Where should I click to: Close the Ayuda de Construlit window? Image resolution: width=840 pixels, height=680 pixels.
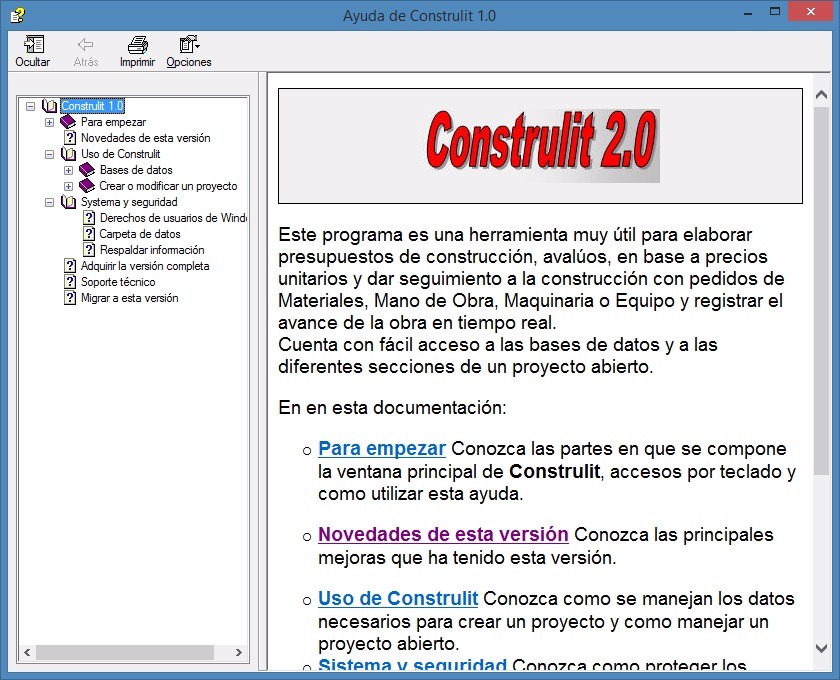pyautogui.click(x=811, y=12)
